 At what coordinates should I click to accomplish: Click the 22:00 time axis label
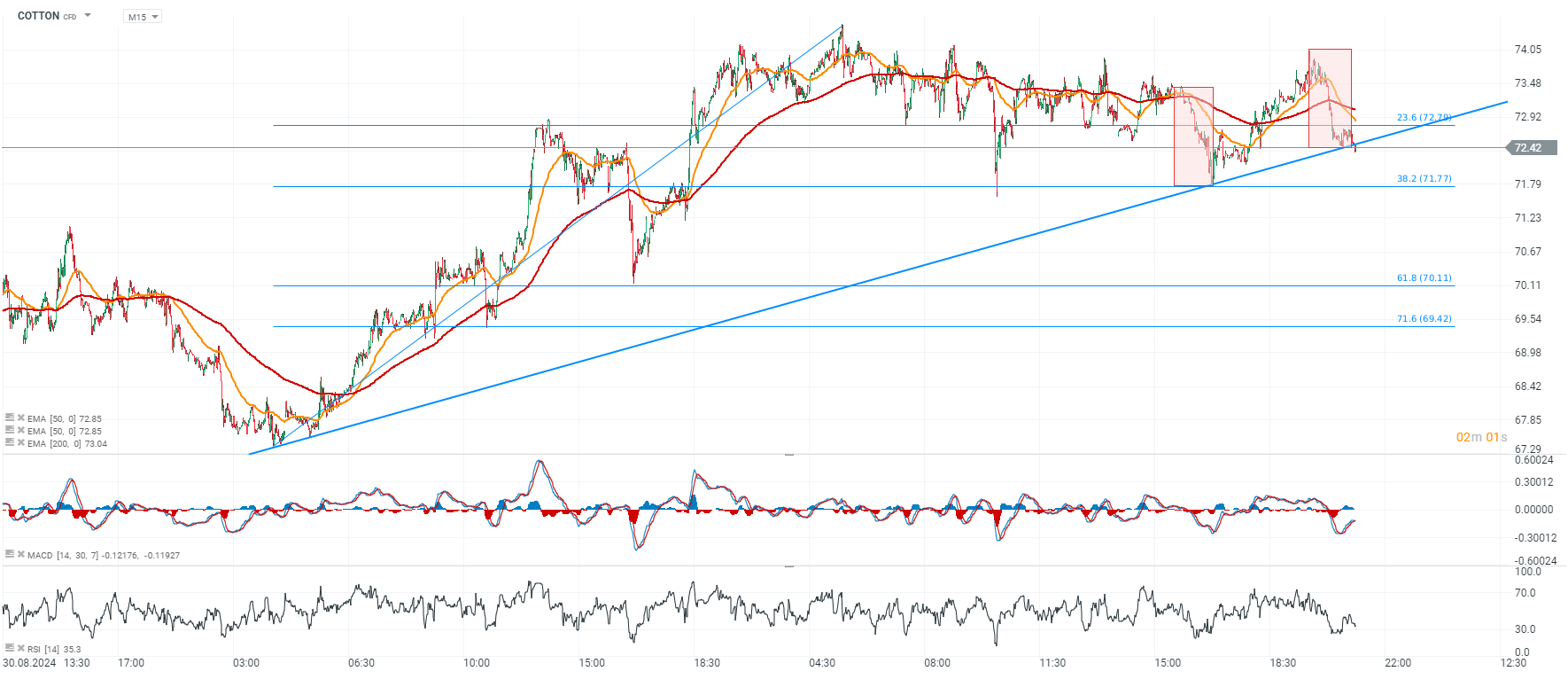tap(1398, 663)
